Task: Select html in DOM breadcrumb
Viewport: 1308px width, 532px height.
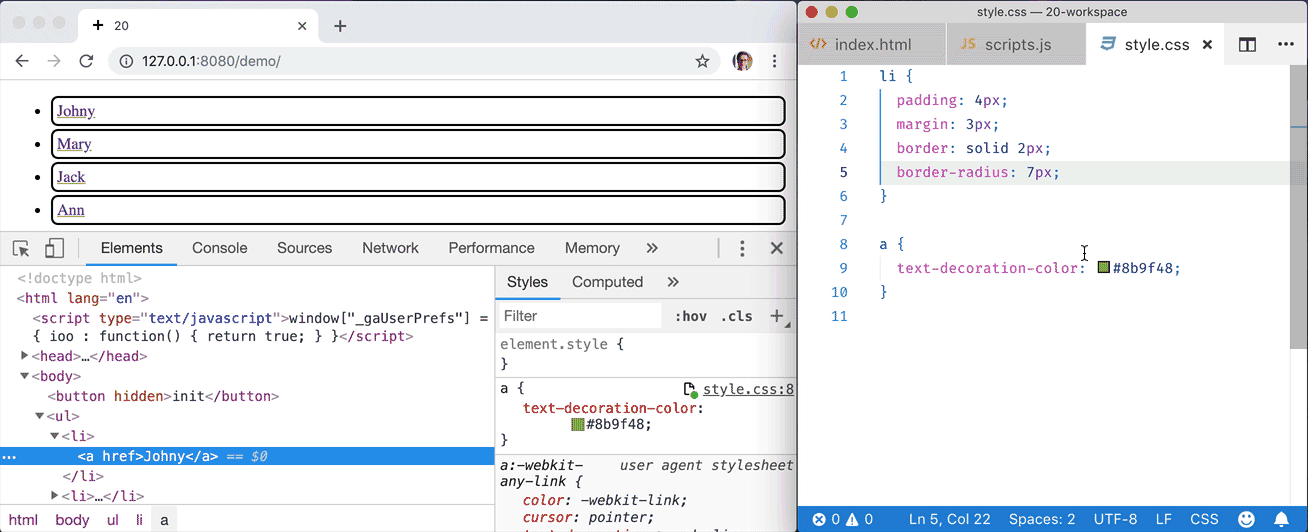Action: [x=23, y=520]
